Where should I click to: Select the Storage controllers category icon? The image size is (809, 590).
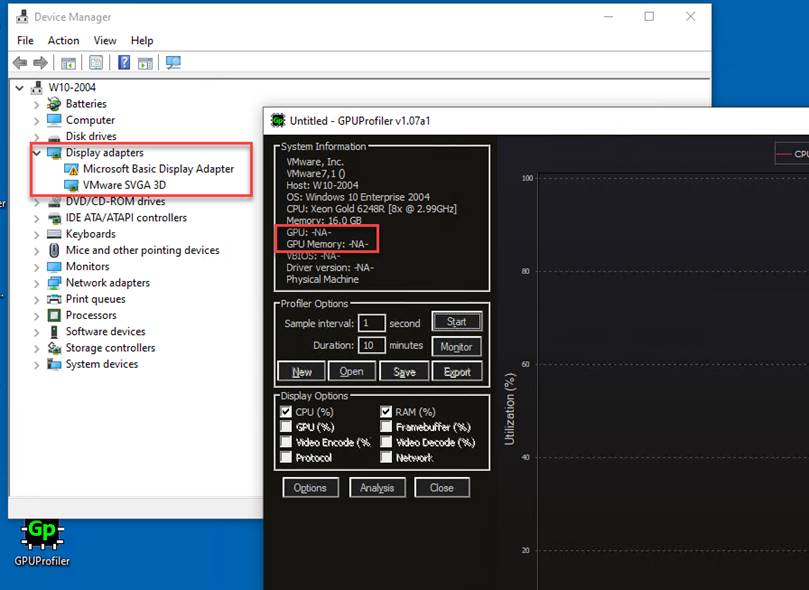(54, 348)
